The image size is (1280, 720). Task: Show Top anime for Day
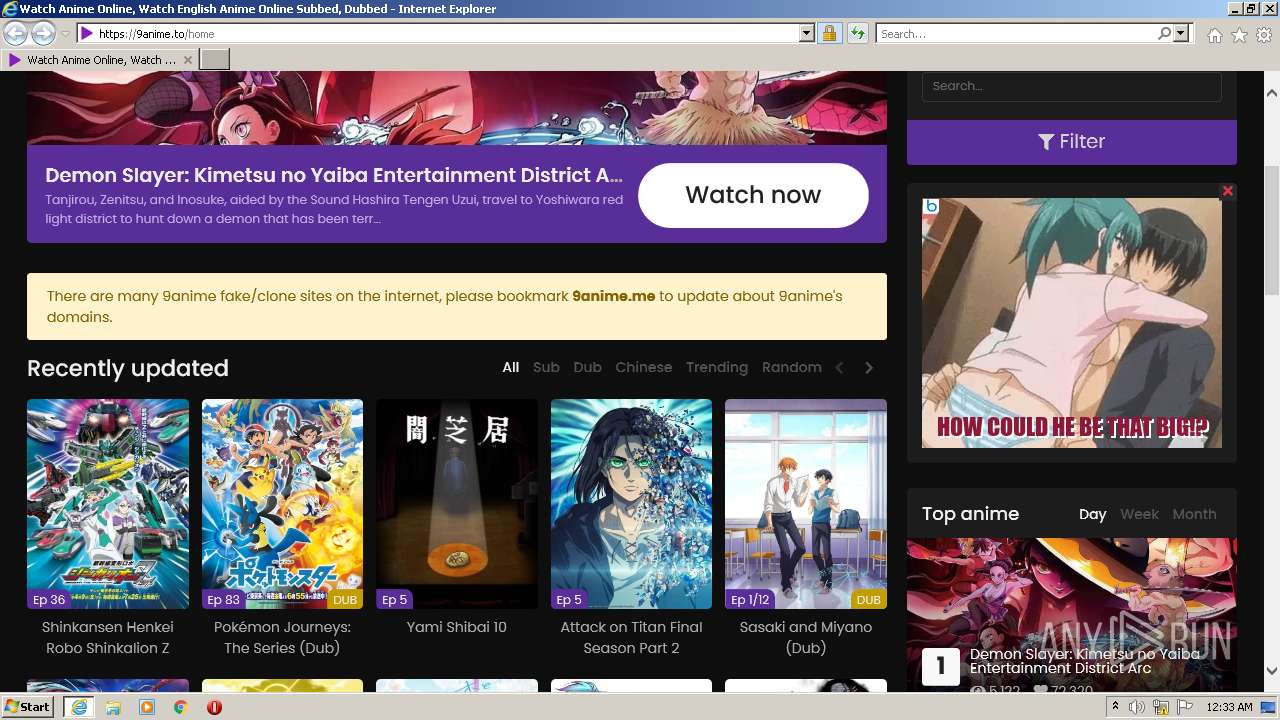[1092, 514]
